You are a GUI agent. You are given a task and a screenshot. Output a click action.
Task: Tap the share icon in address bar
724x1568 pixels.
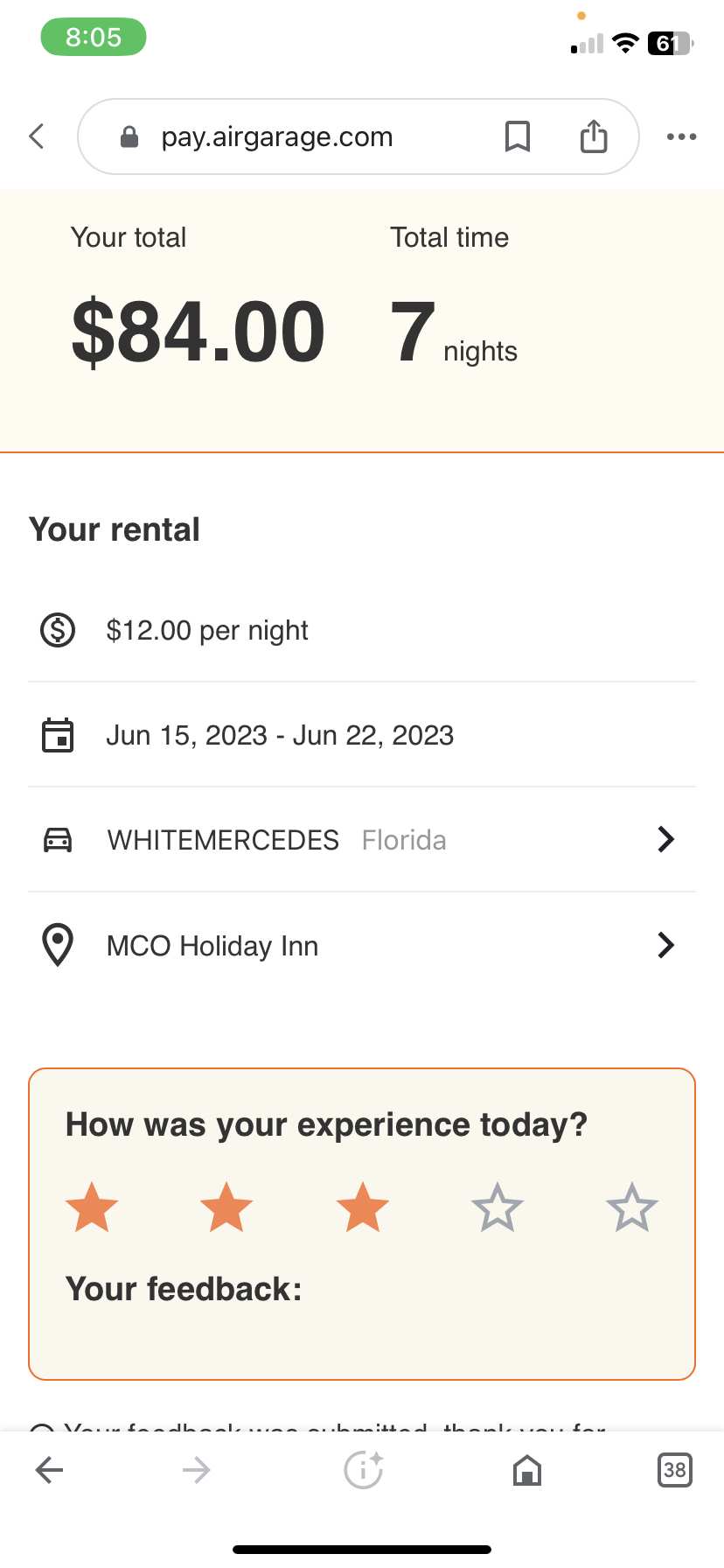[x=594, y=136]
